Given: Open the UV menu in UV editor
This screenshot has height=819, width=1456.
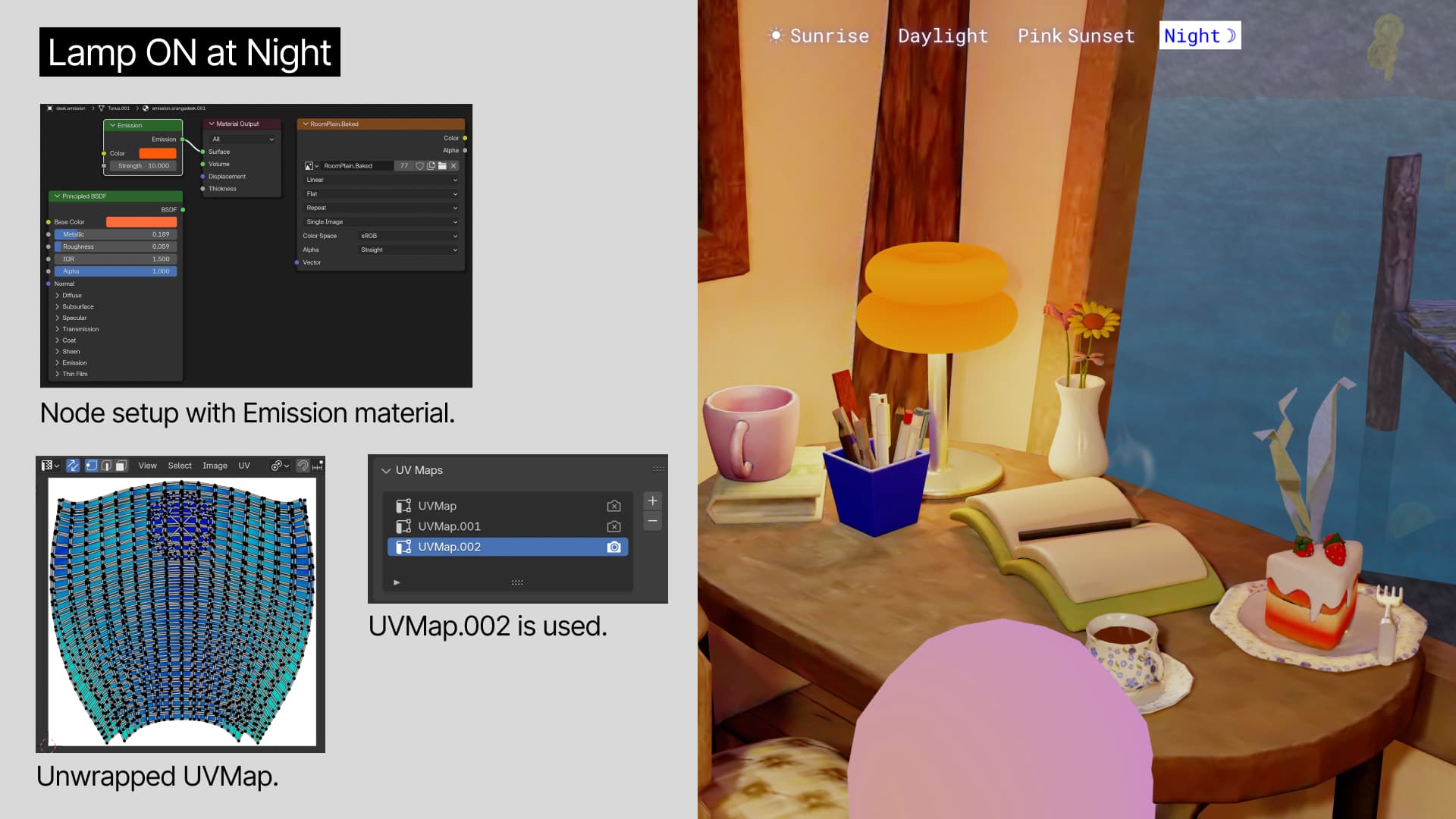Looking at the screenshot, I should tap(244, 466).
